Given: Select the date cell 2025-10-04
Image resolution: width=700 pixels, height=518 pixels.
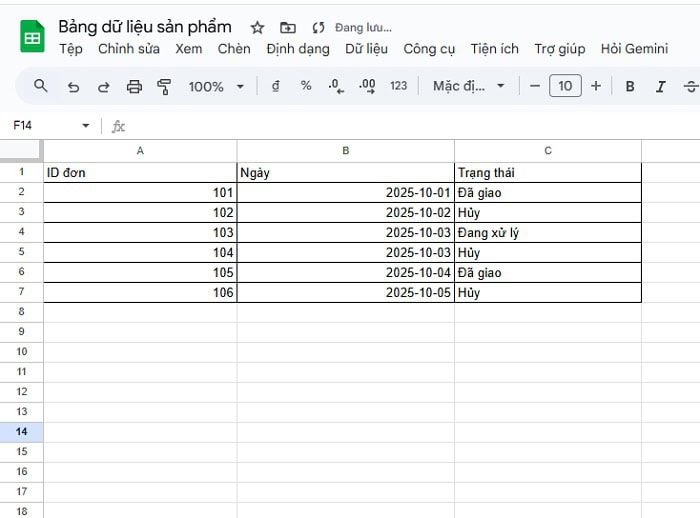Looking at the screenshot, I should pyautogui.click(x=346, y=272).
